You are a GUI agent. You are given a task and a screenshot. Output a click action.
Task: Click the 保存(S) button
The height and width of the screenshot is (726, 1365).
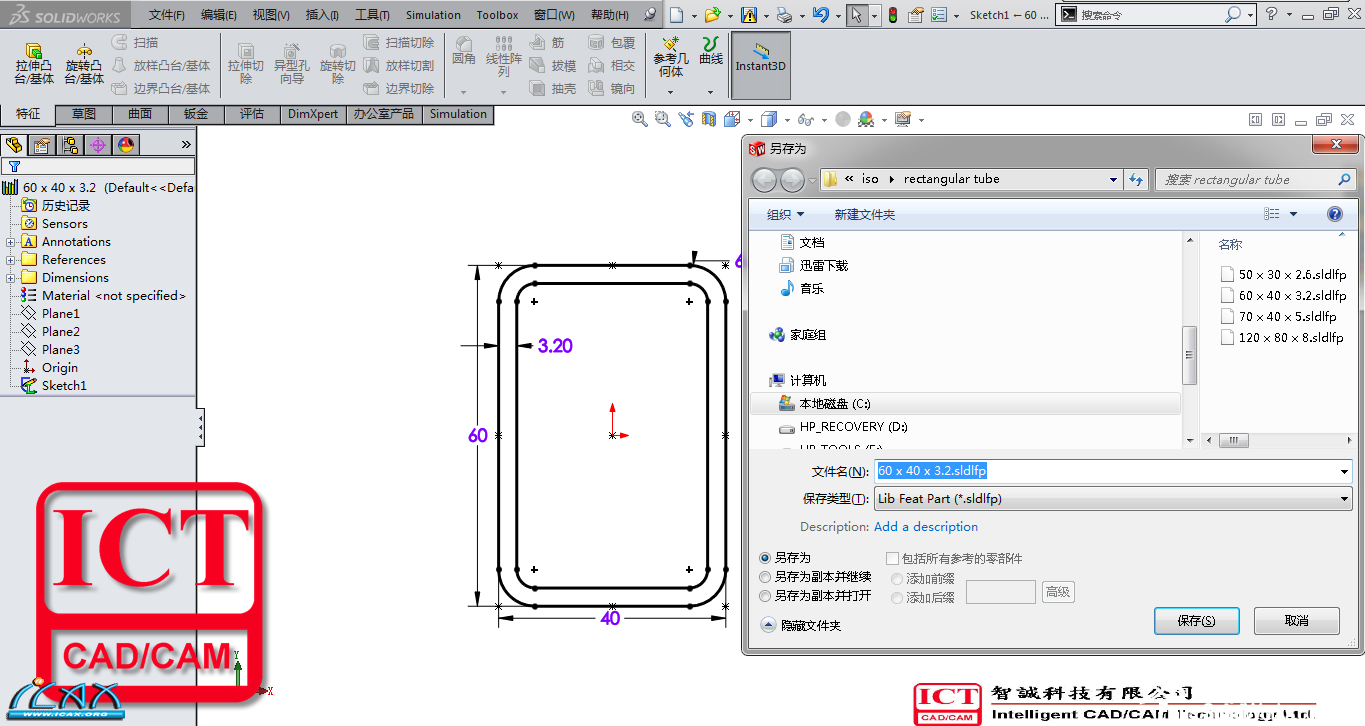coord(1196,620)
